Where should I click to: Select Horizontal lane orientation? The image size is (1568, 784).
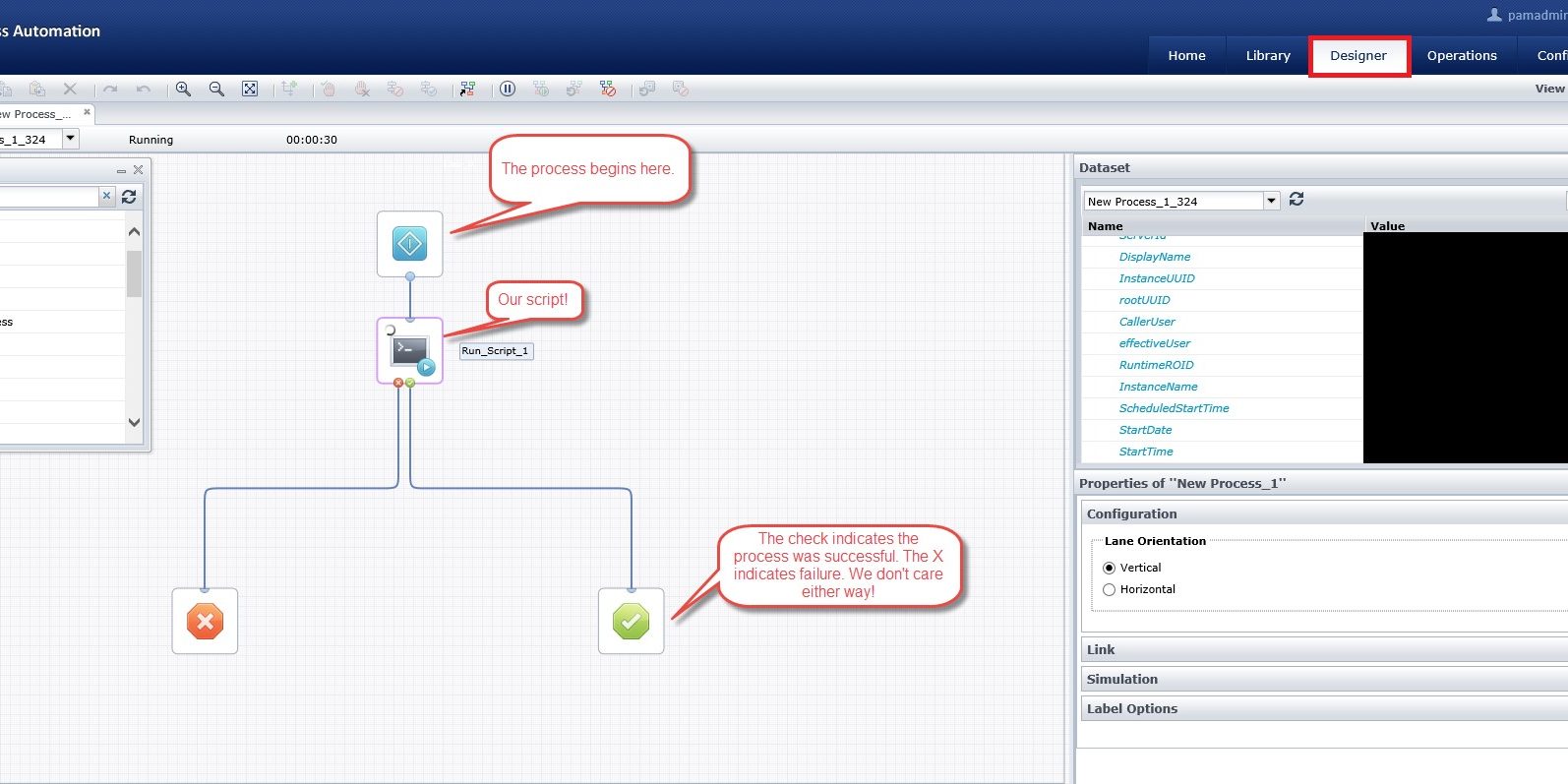pos(1110,589)
